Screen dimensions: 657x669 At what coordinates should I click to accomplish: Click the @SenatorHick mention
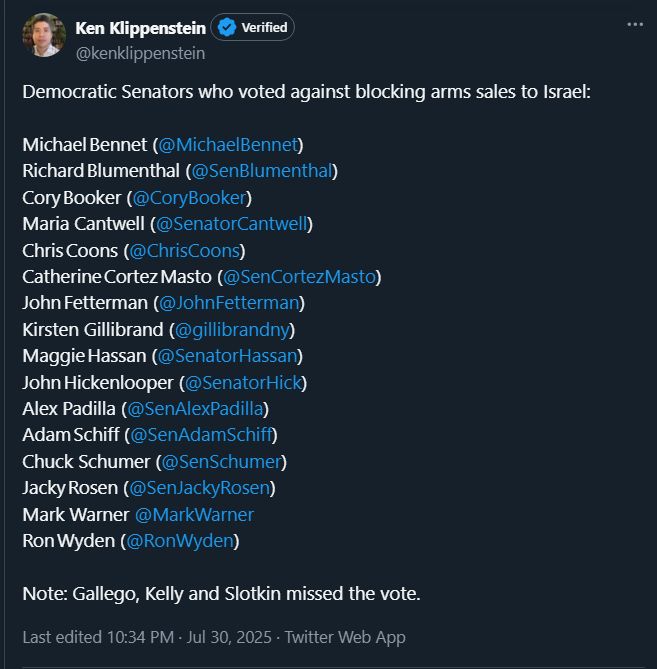(x=244, y=382)
